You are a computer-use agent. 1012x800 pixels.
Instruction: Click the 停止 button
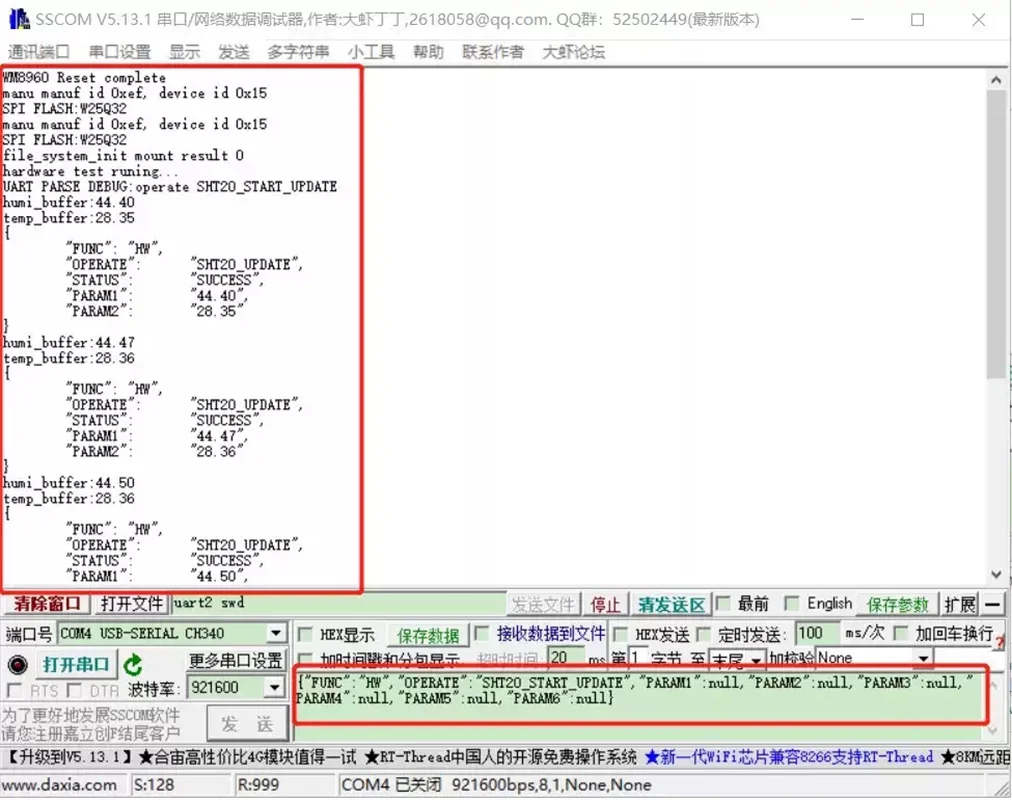tap(605, 605)
